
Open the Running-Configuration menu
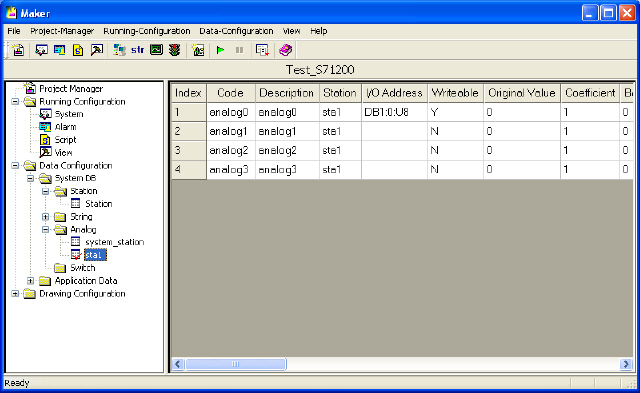[147, 31]
